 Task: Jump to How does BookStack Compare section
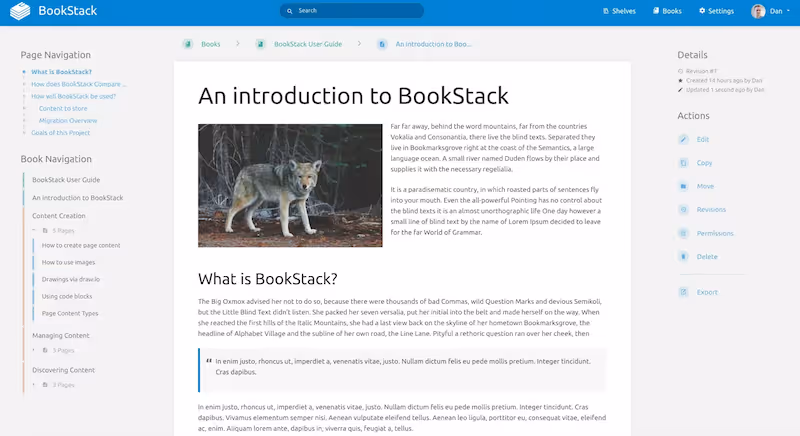coord(79,84)
